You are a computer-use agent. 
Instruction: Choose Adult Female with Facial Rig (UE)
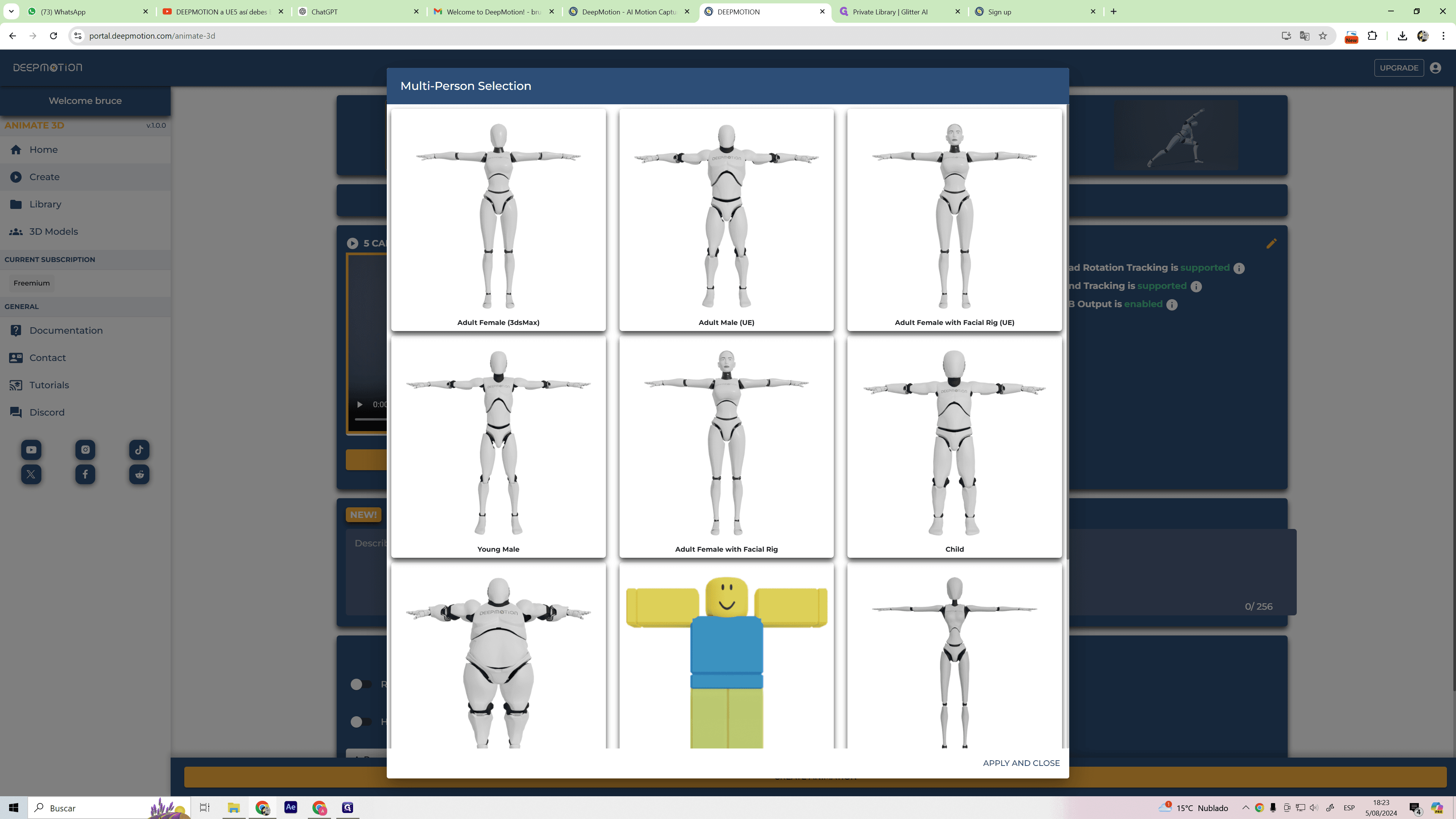(x=954, y=220)
